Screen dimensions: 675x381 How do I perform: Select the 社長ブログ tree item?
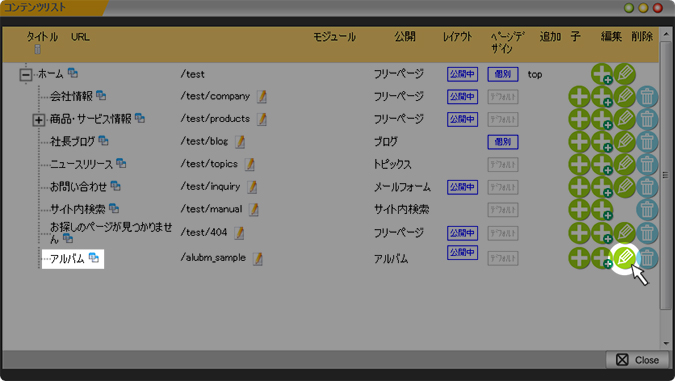click(x=72, y=141)
